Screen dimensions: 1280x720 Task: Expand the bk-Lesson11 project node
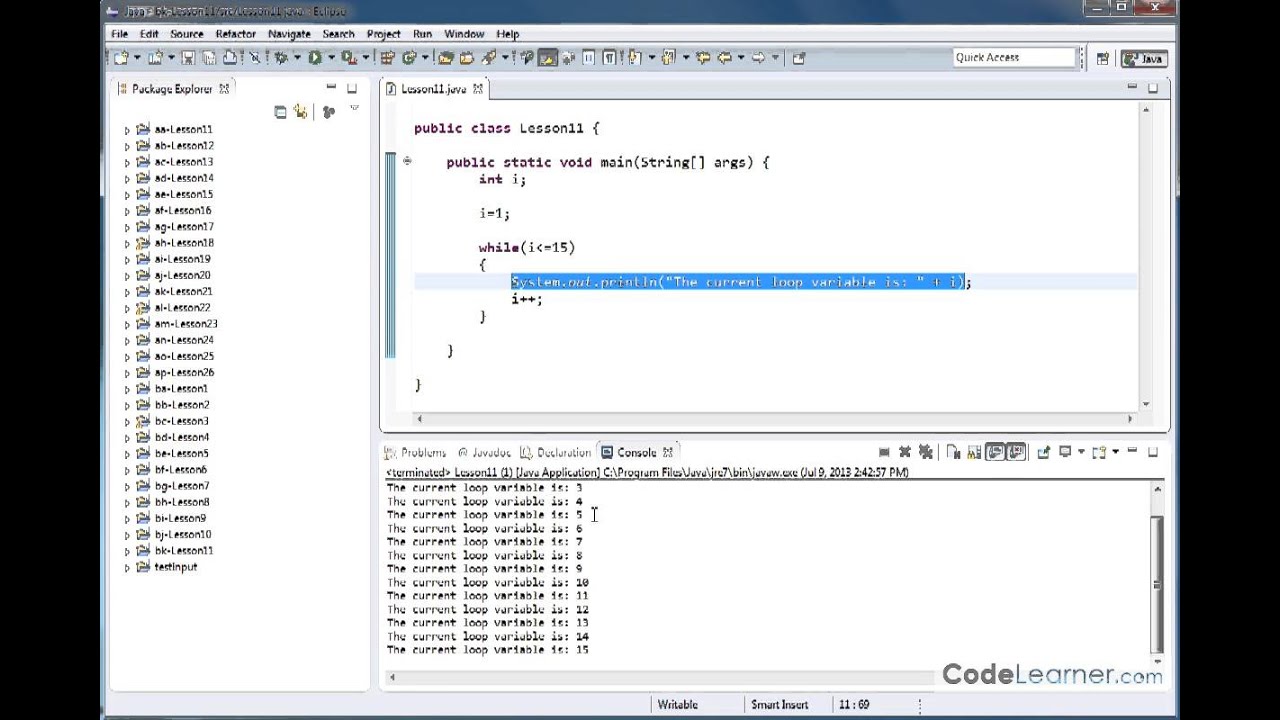pyautogui.click(x=127, y=551)
